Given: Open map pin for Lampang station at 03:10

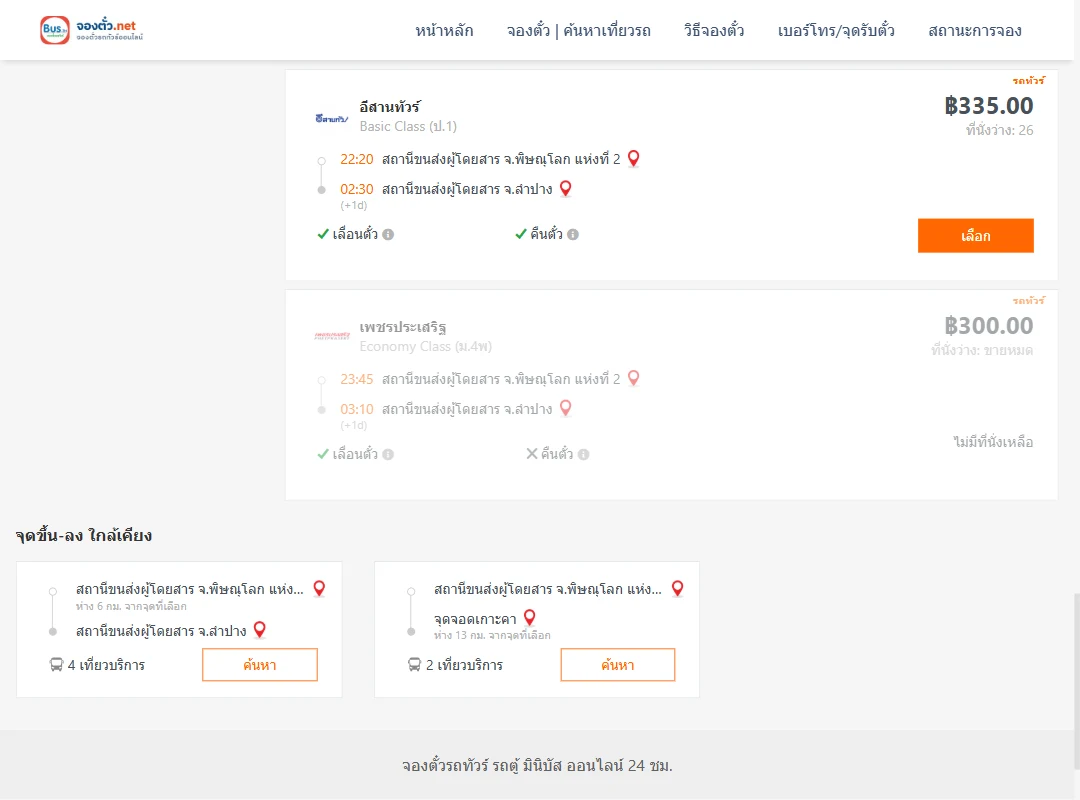Looking at the screenshot, I should point(565,408).
